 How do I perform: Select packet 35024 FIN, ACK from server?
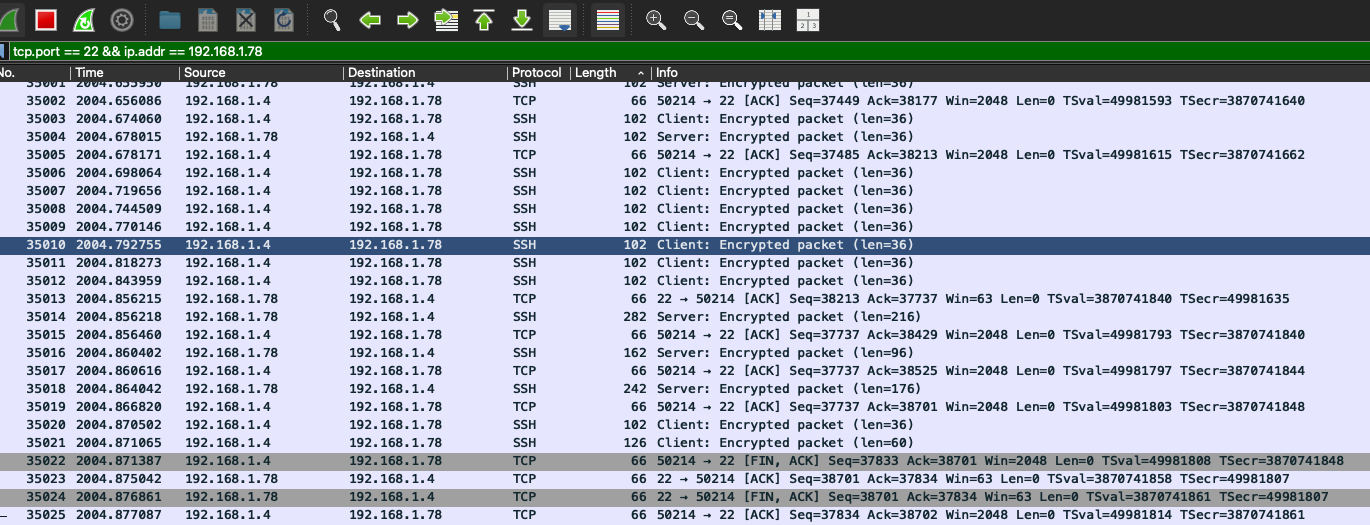pos(685,497)
